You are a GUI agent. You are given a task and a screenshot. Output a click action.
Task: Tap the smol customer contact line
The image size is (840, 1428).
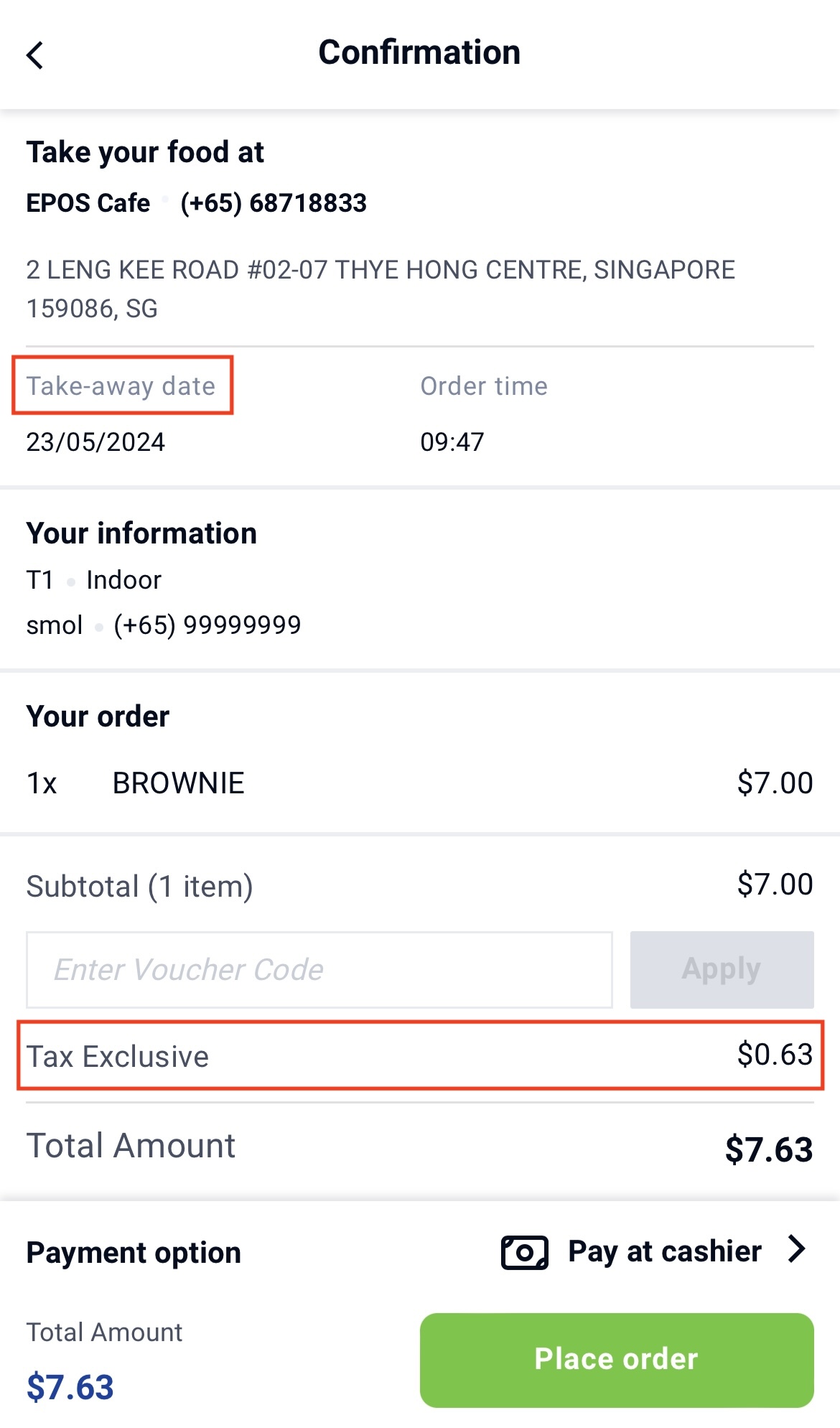(164, 625)
